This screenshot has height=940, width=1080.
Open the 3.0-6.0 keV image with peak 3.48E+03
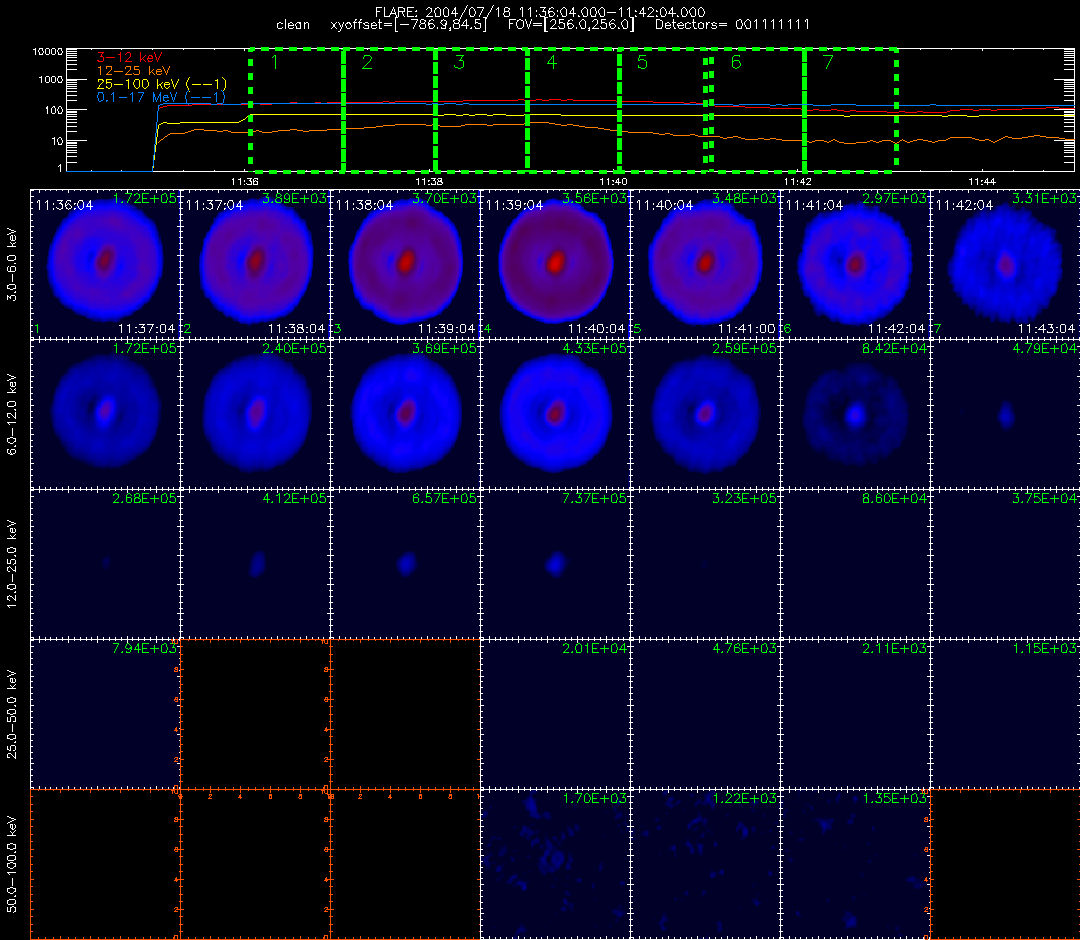[x=705, y=264]
